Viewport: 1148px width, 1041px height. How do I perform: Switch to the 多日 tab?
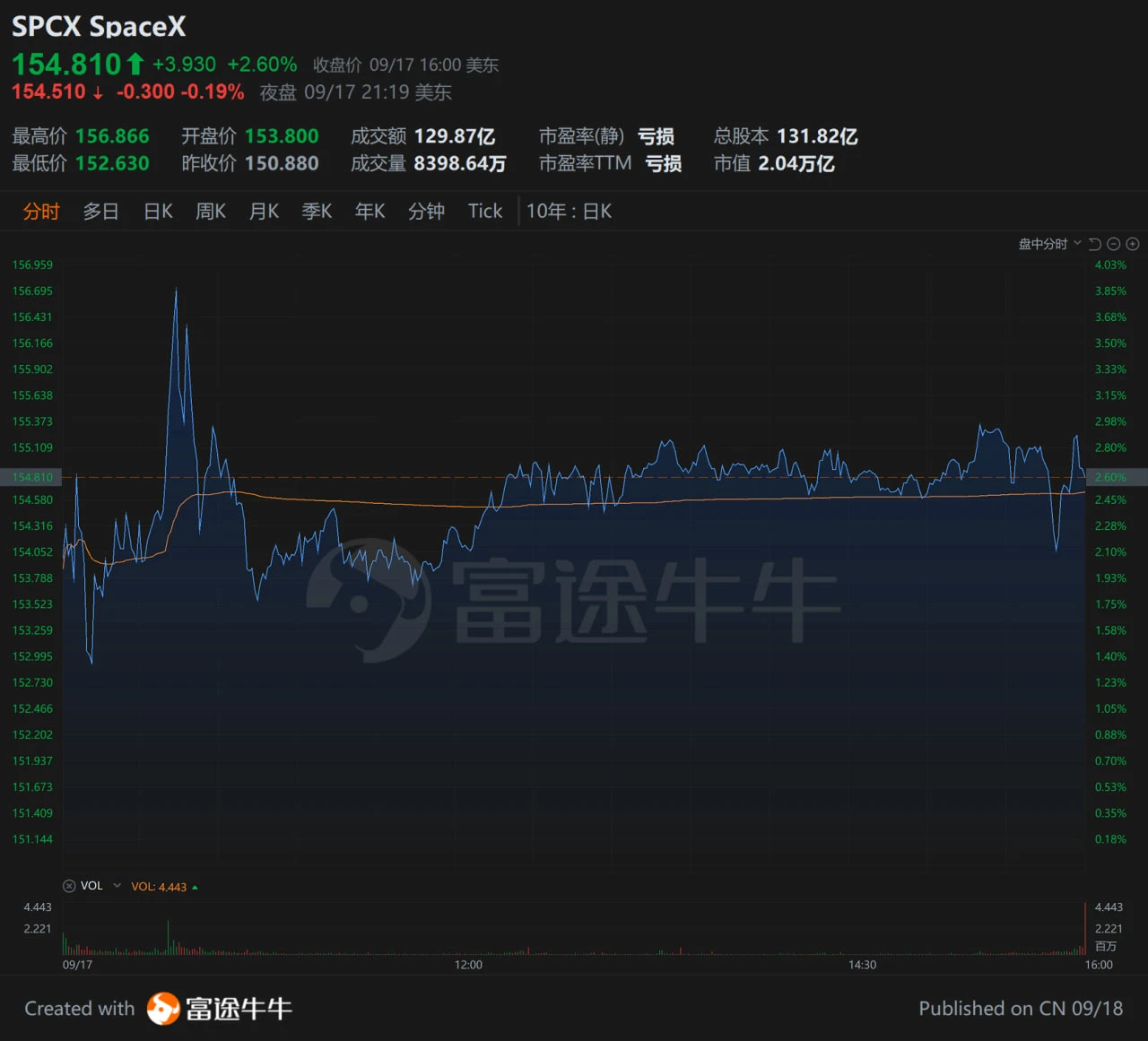[x=100, y=212]
